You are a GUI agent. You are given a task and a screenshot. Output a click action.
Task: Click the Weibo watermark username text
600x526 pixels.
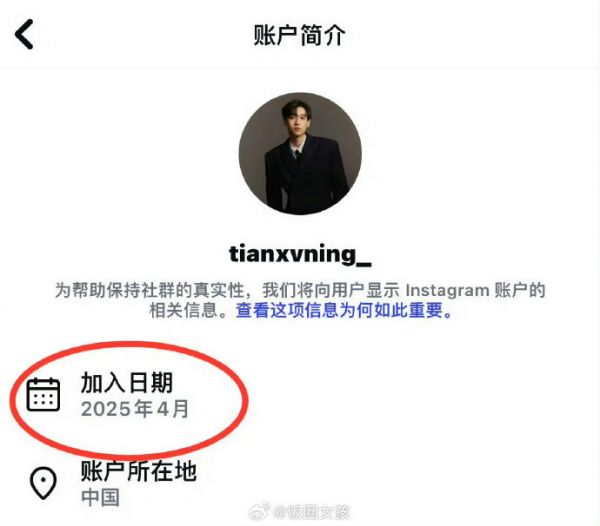[x=311, y=513]
